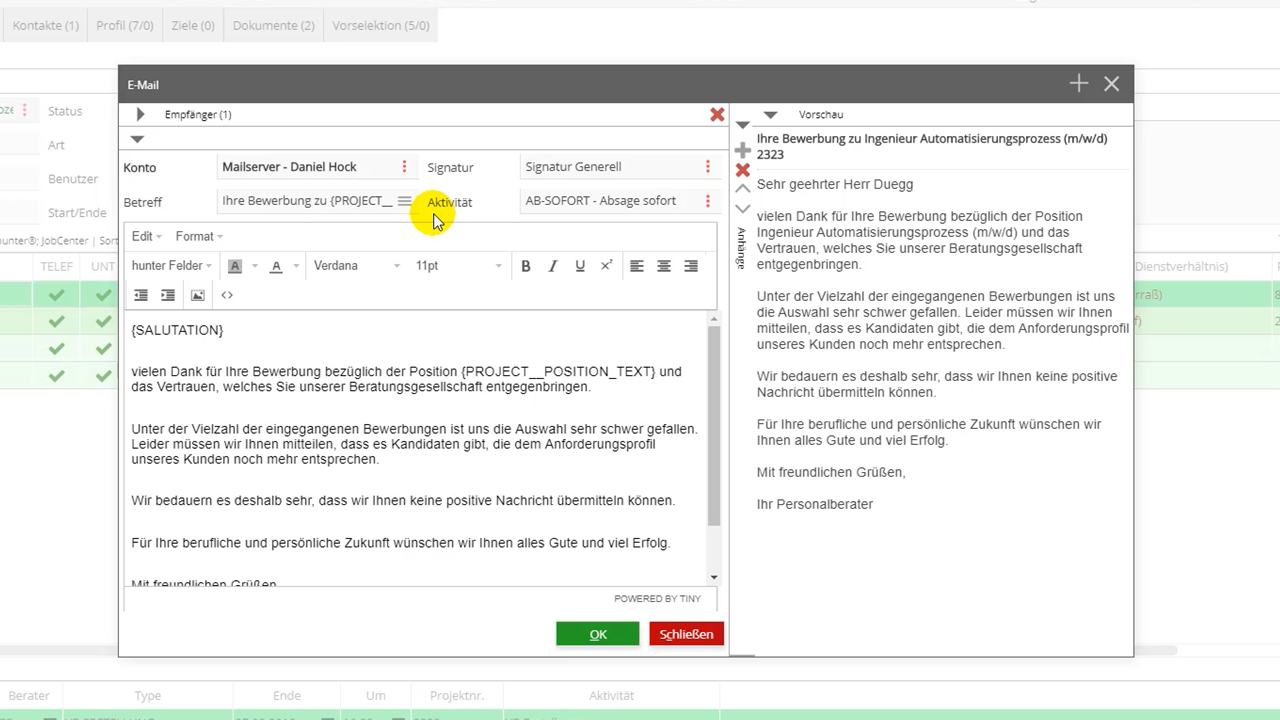Collapse the Vorschau preview panel
Image resolution: width=1280 pixels, height=720 pixels.
[770, 115]
